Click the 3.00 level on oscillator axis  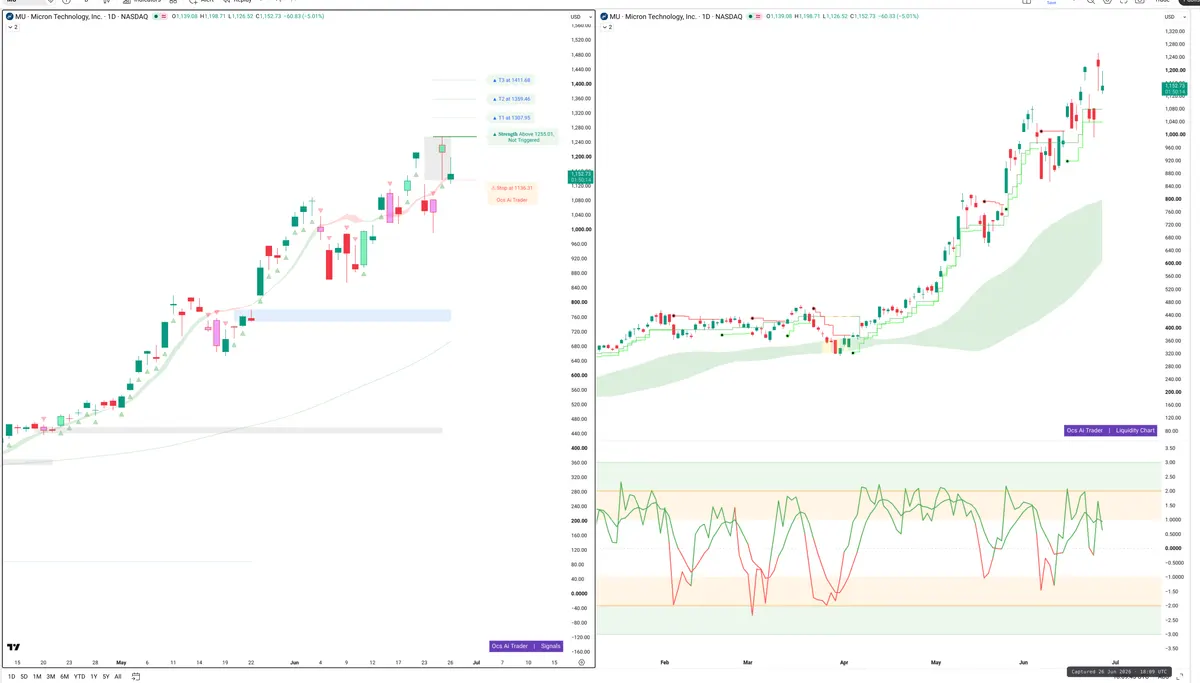(x=1170, y=462)
